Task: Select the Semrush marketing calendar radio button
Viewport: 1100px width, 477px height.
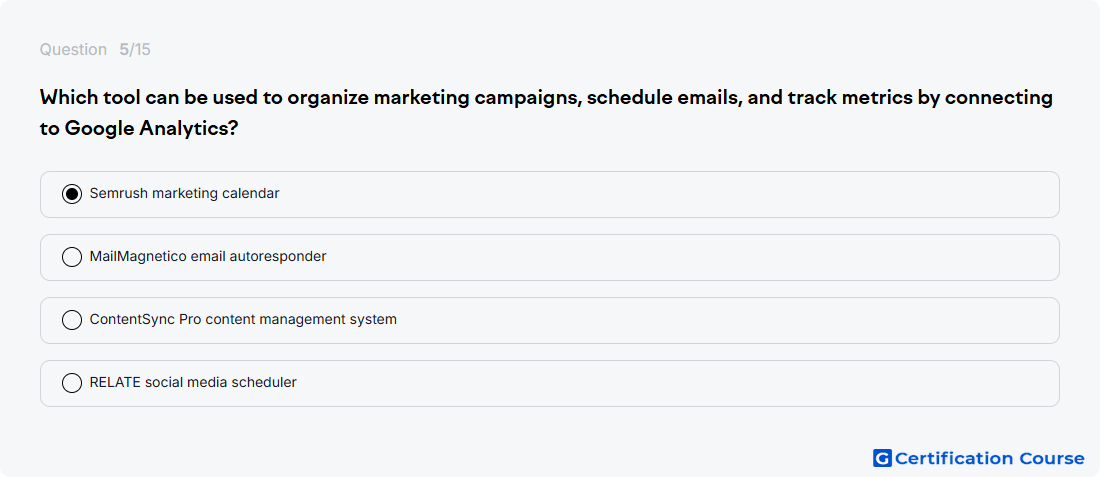Action: [x=72, y=194]
